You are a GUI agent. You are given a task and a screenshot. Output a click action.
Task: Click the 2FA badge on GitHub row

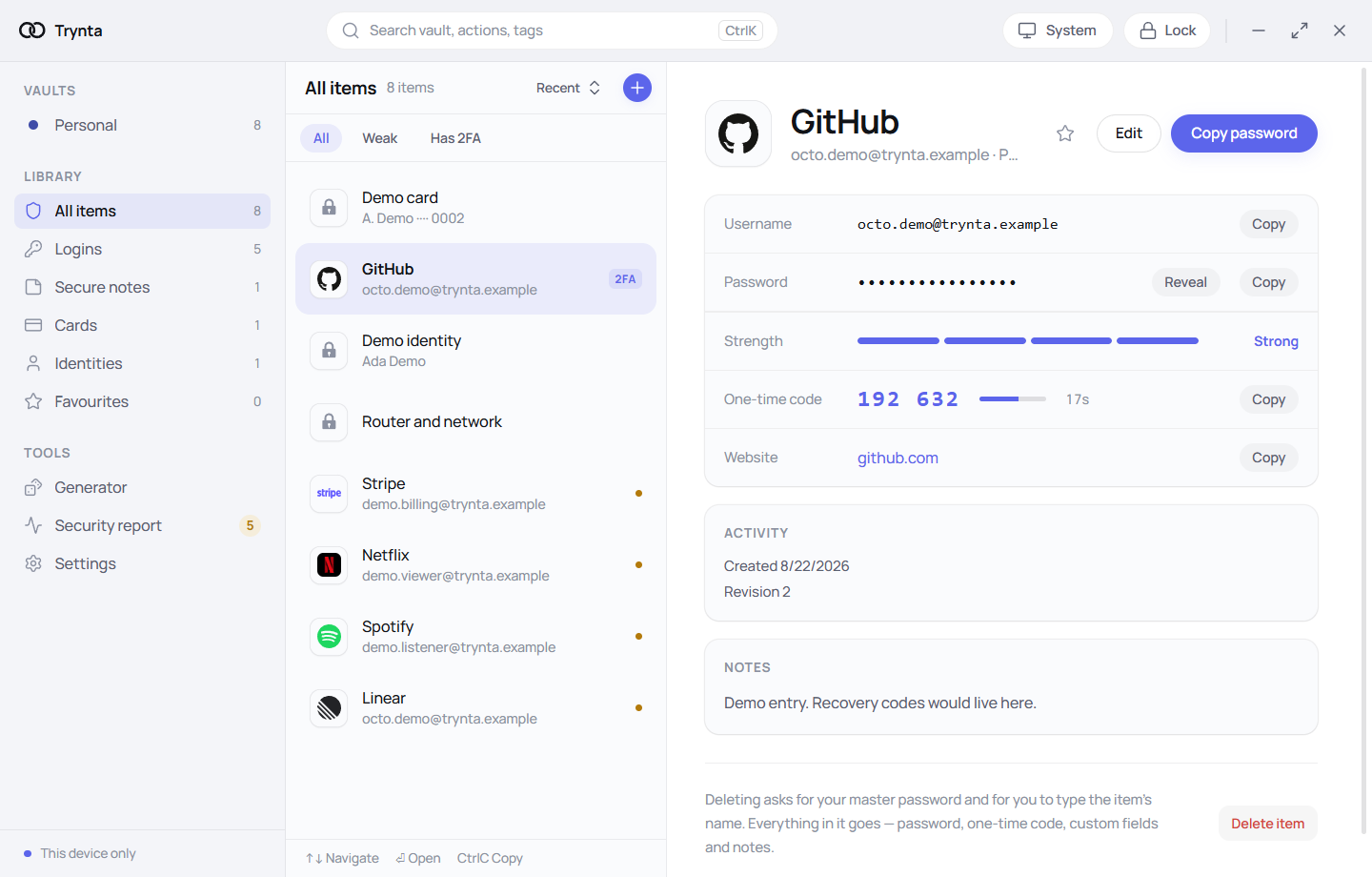625,279
